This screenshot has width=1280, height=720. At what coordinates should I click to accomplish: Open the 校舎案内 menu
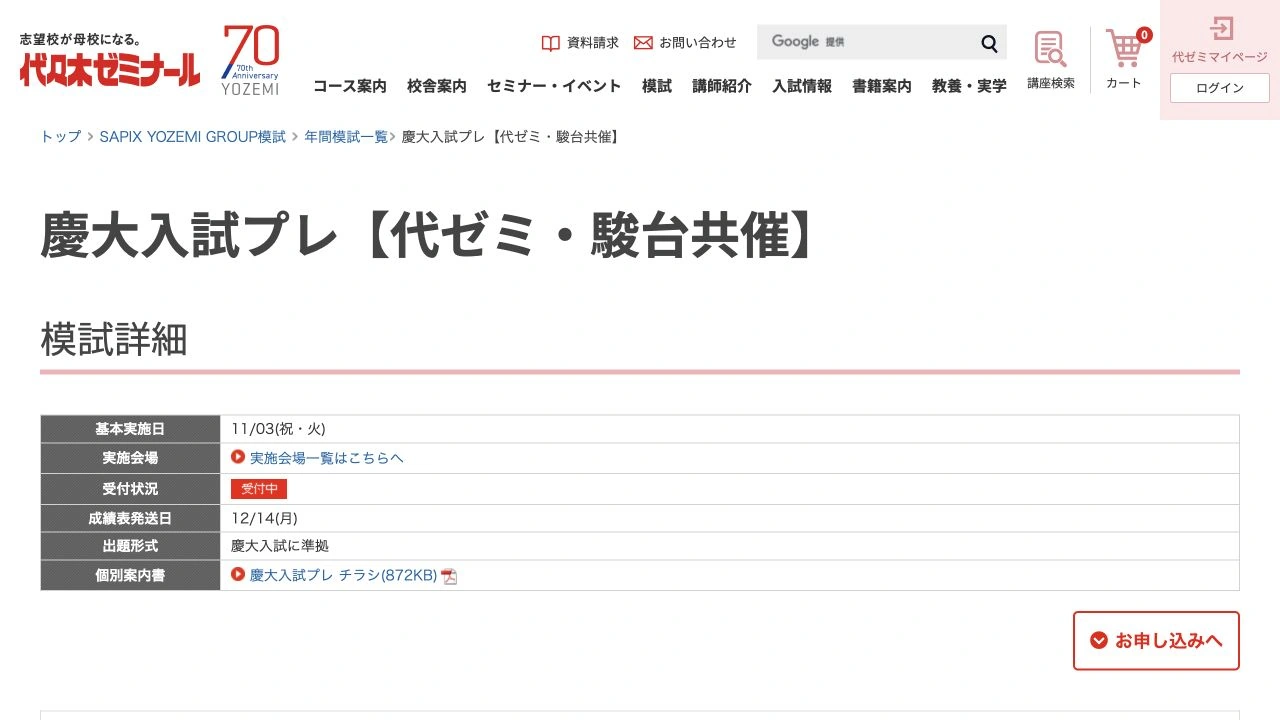[x=437, y=86]
